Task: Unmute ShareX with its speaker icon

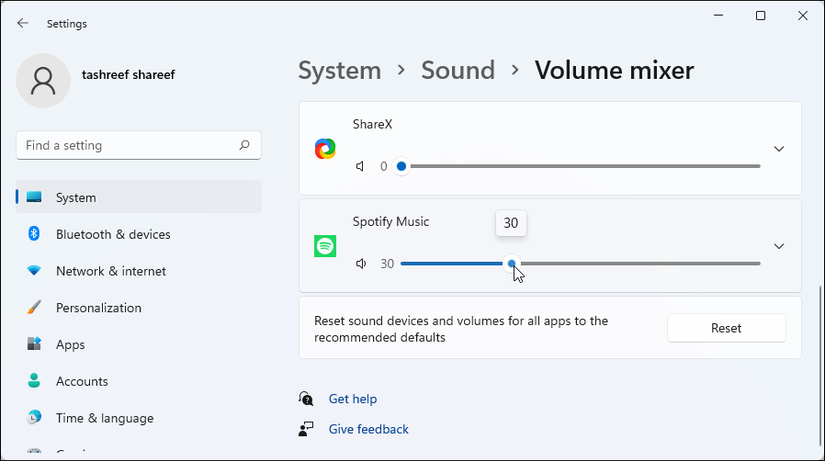Action: pos(360,166)
